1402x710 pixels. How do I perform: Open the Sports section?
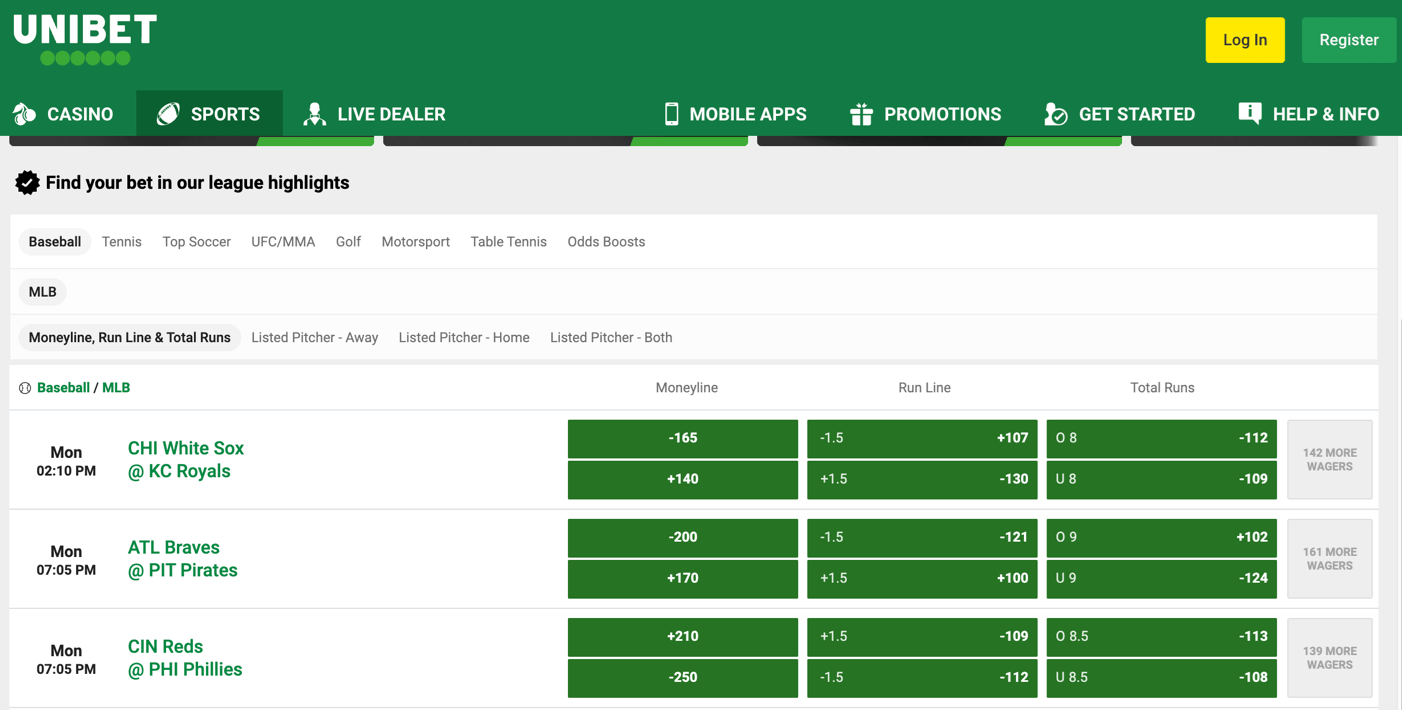(209, 114)
